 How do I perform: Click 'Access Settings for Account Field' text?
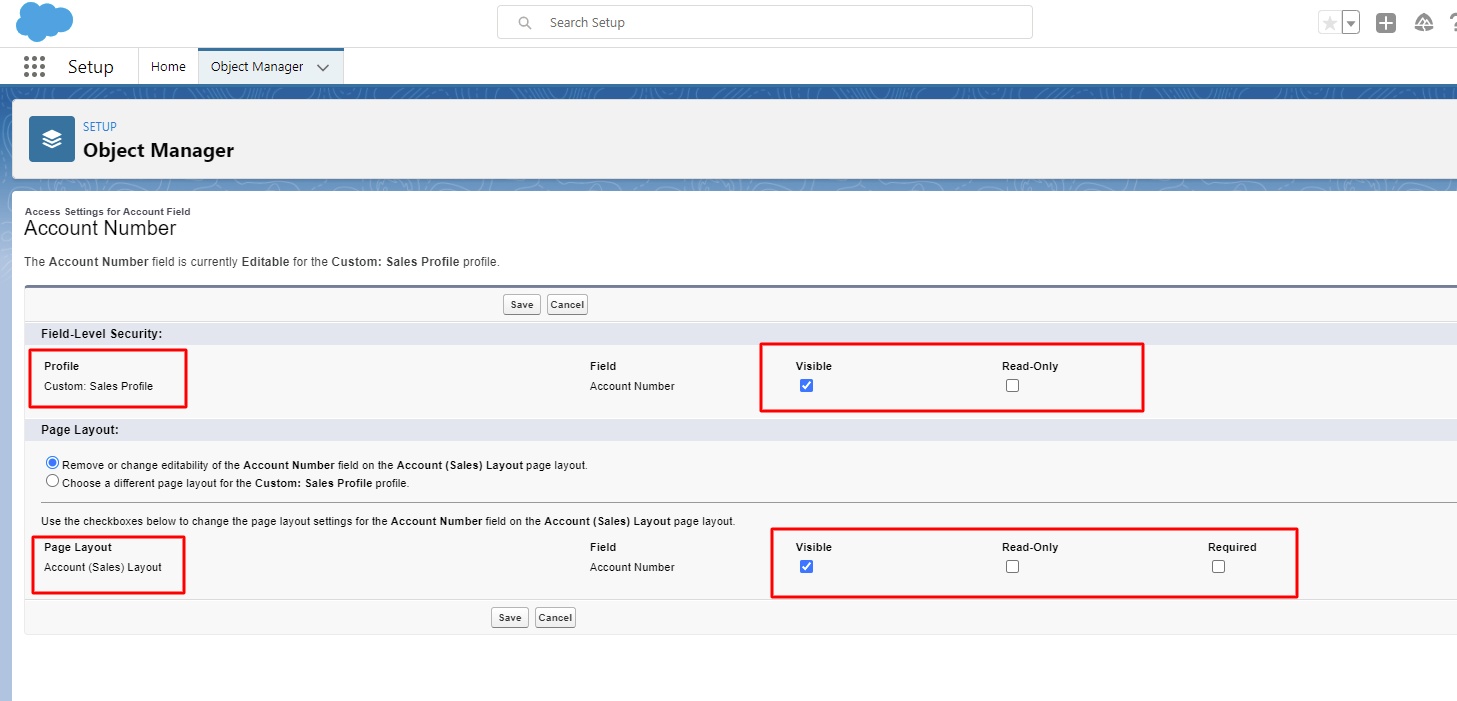click(107, 212)
